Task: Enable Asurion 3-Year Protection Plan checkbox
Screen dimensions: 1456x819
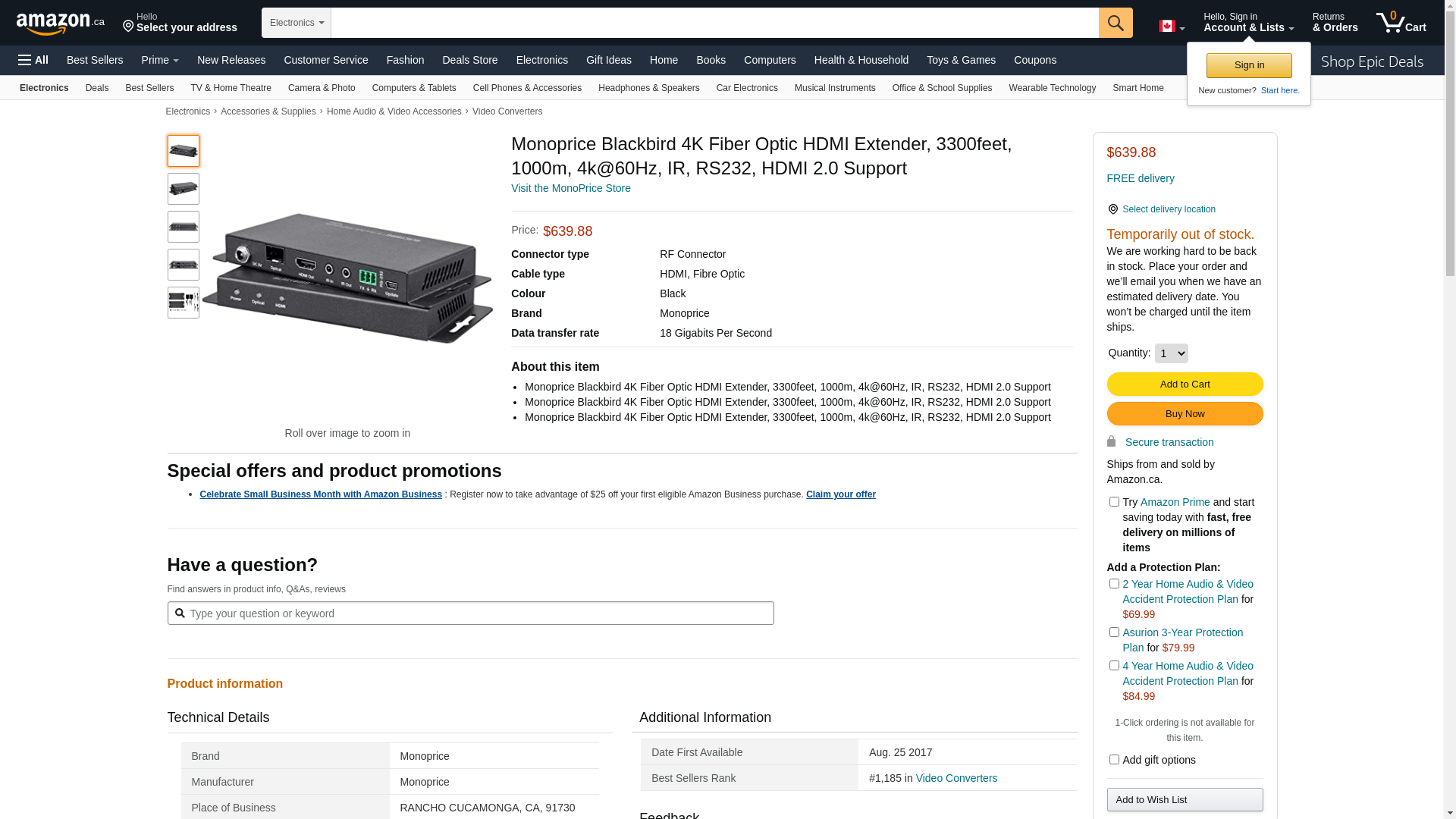Action: (x=1114, y=632)
